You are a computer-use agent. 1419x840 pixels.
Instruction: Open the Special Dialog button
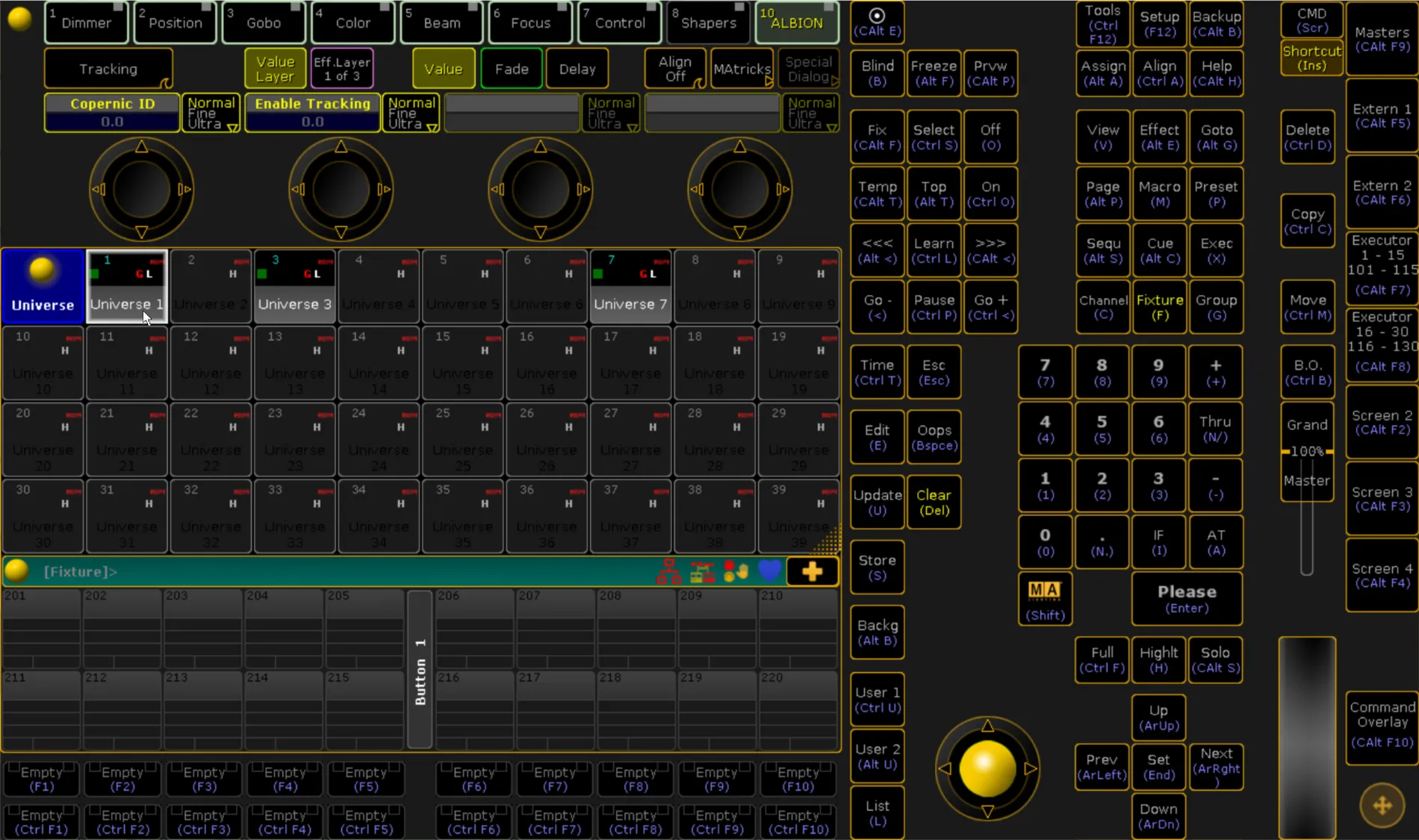809,69
